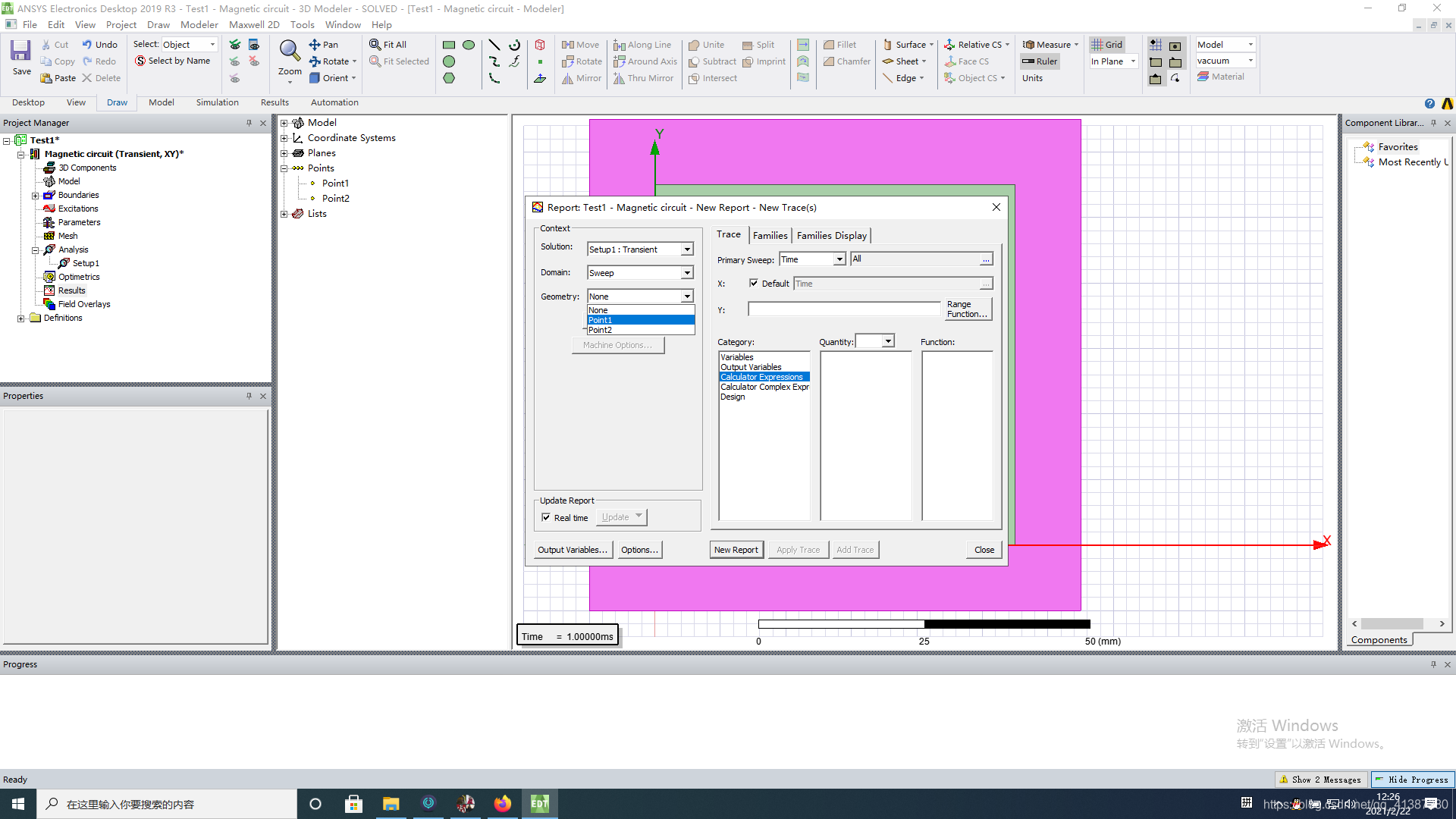Switch to the Families Display tab

[x=831, y=235]
